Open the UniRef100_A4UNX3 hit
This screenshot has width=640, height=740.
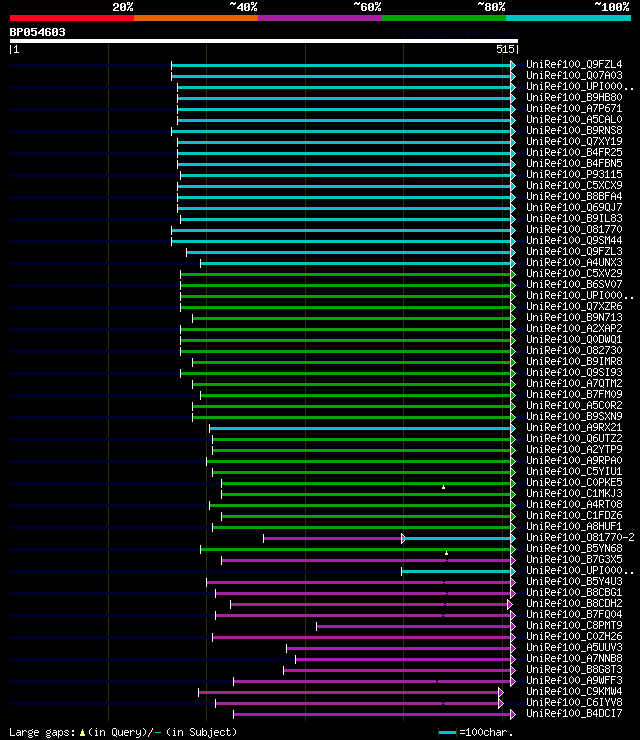[574, 262]
